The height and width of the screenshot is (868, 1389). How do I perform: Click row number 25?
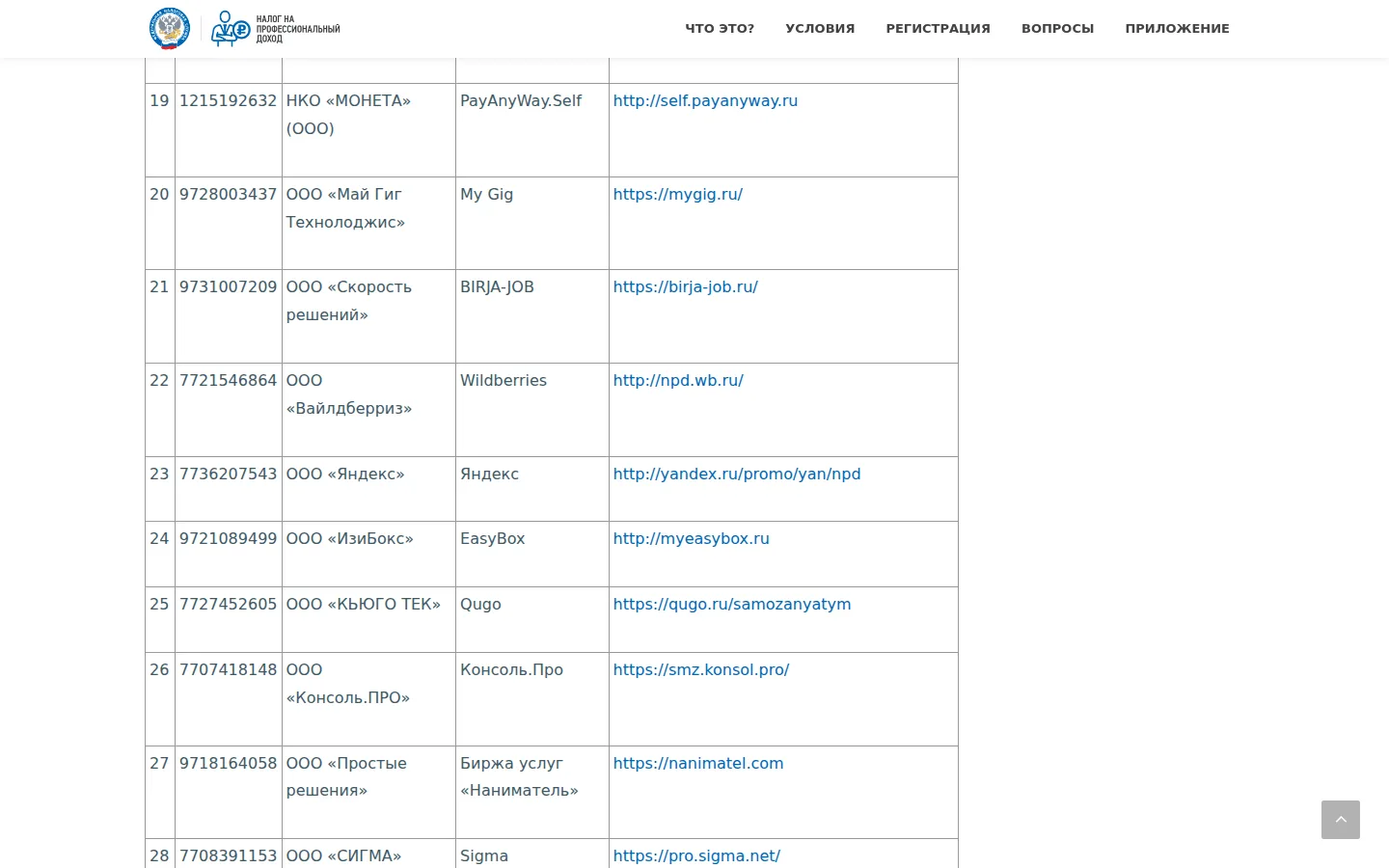(x=159, y=604)
